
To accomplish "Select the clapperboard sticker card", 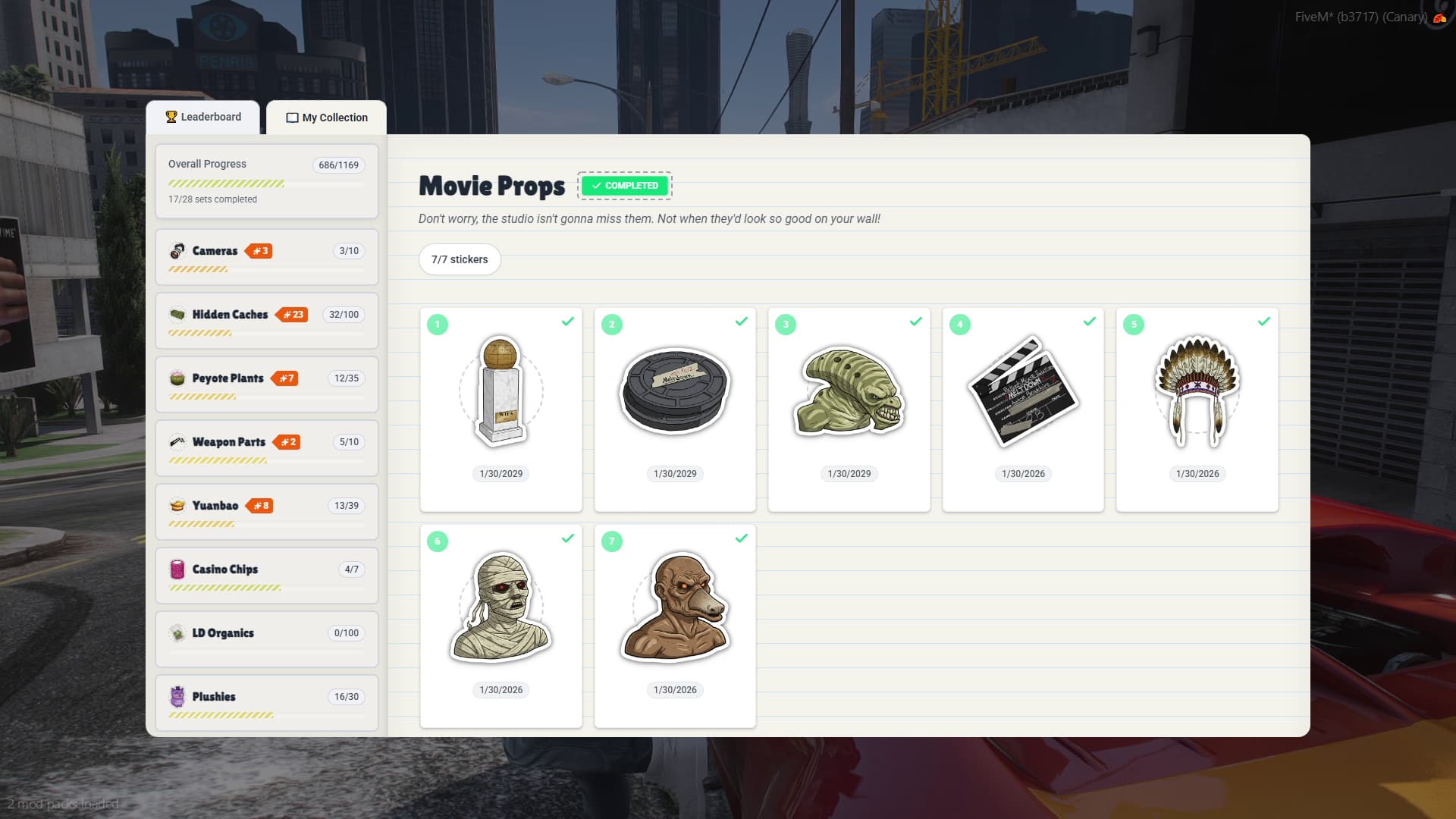I will click(1023, 391).
